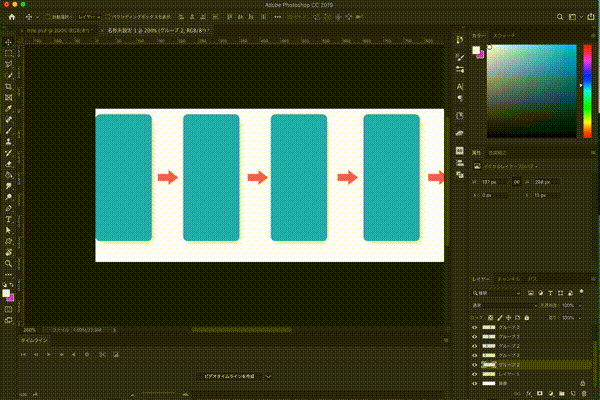The height and width of the screenshot is (400, 600).
Task: Select the Type tool
Action: [9, 219]
